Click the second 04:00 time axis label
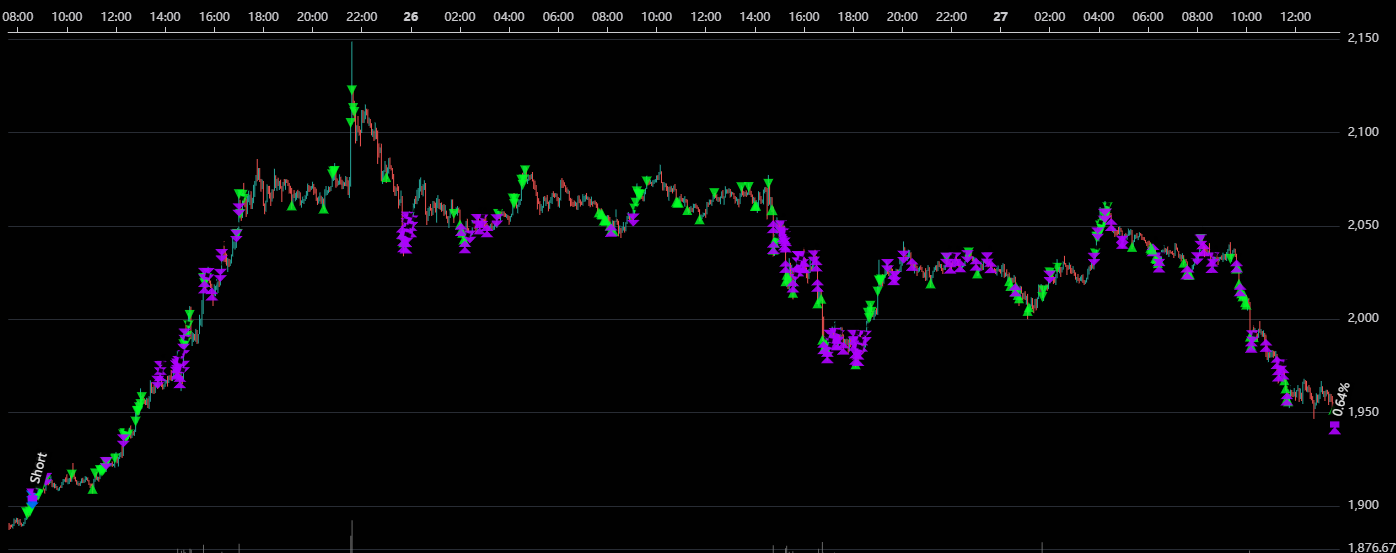The image size is (1396, 553). (1098, 17)
